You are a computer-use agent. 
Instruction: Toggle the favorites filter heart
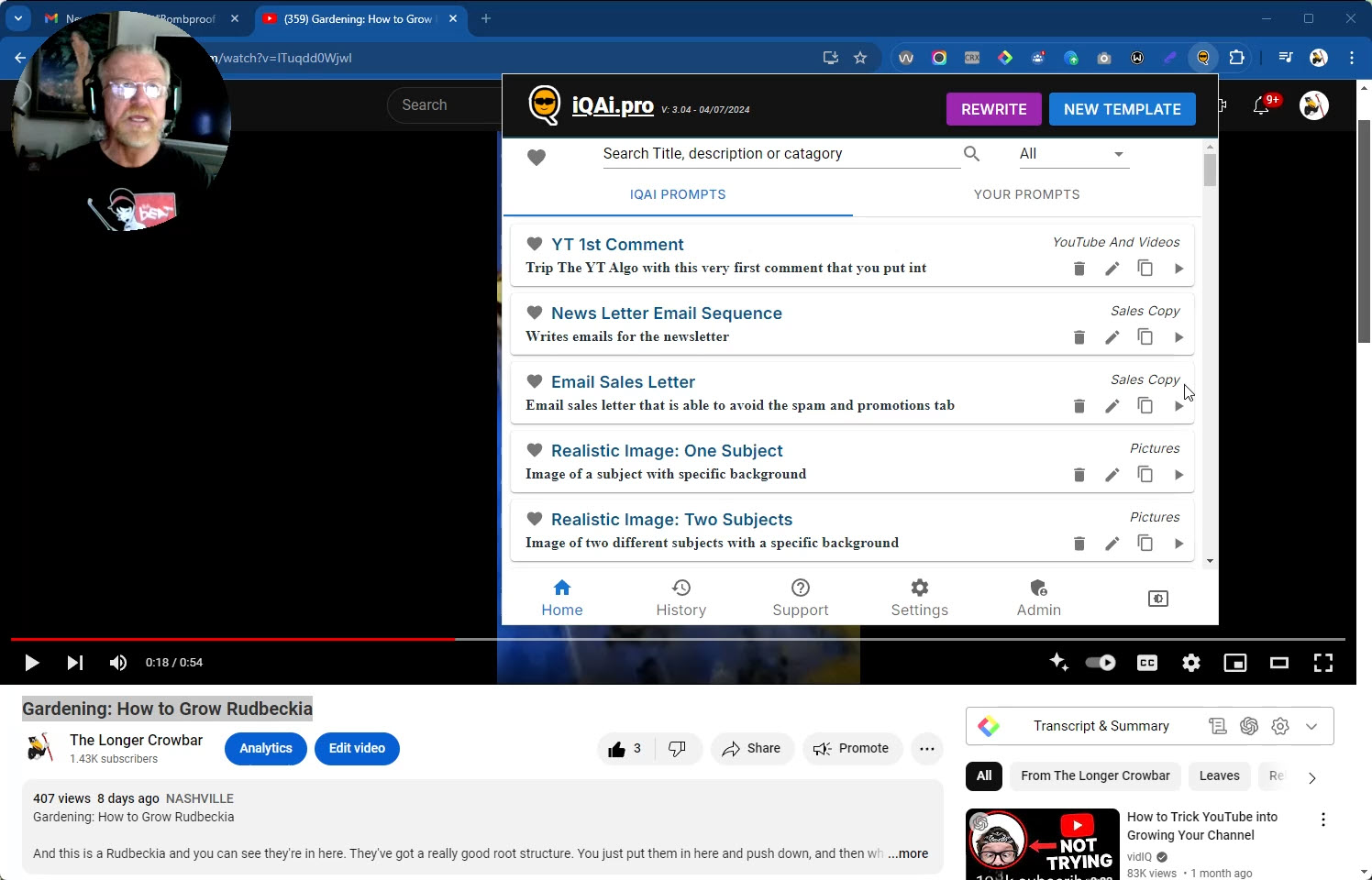(x=537, y=158)
